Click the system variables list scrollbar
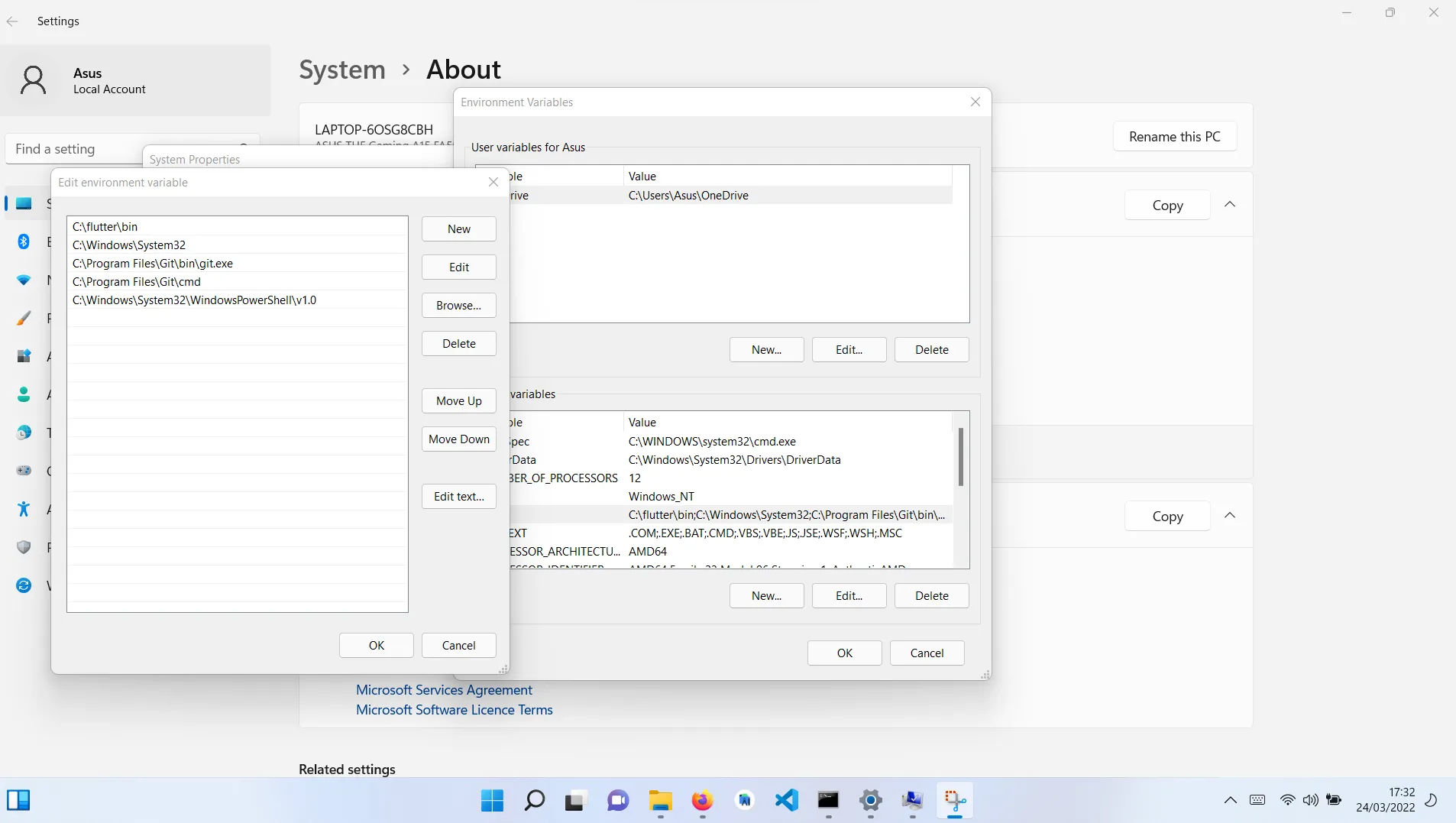 coord(960,457)
